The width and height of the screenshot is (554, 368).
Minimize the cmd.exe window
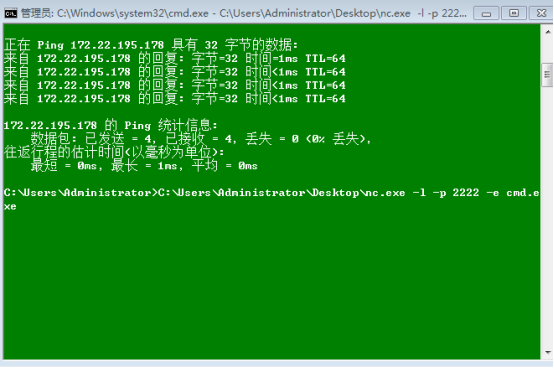click(486, 13)
